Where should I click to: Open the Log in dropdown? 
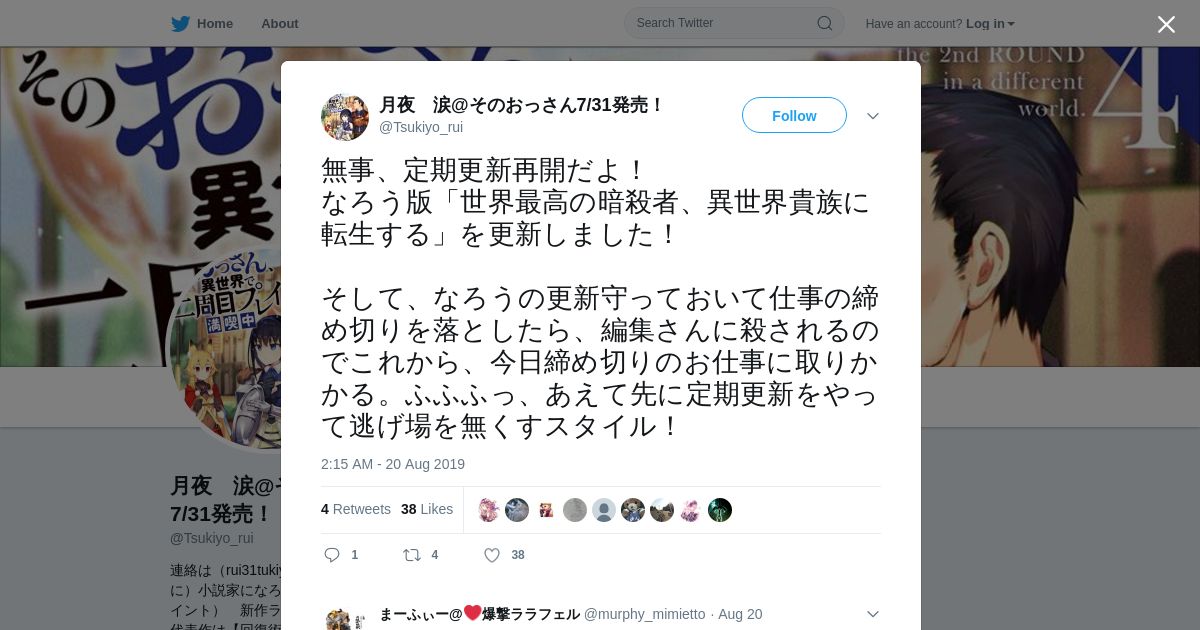click(990, 23)
